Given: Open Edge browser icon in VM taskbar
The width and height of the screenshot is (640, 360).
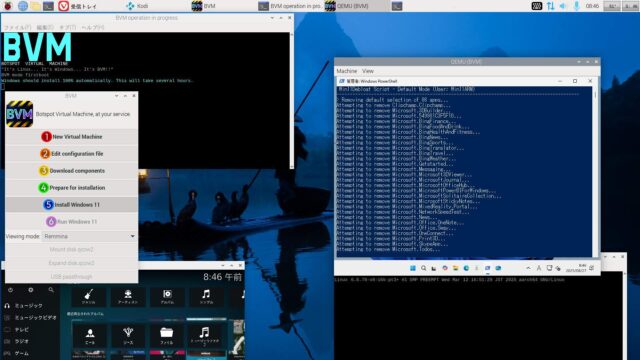Looking at the screenshot, I should [x=466, y=268].
